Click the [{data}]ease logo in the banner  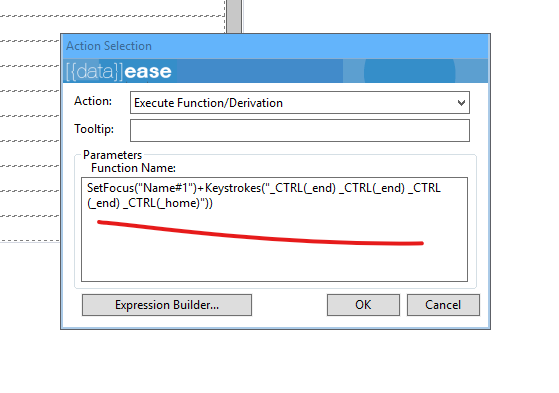[x=119, y=72]
